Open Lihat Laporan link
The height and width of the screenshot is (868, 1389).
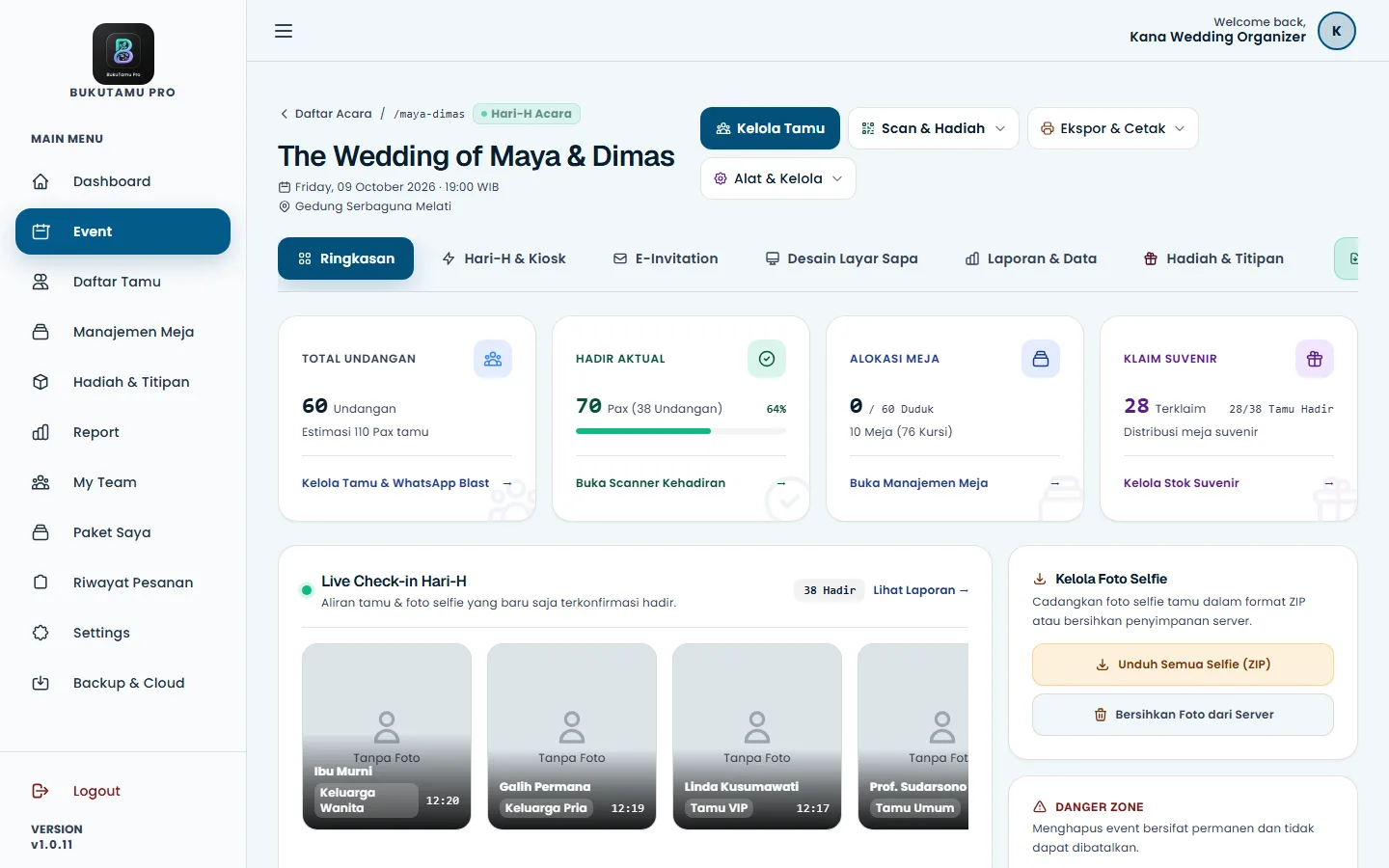(920, 590)
